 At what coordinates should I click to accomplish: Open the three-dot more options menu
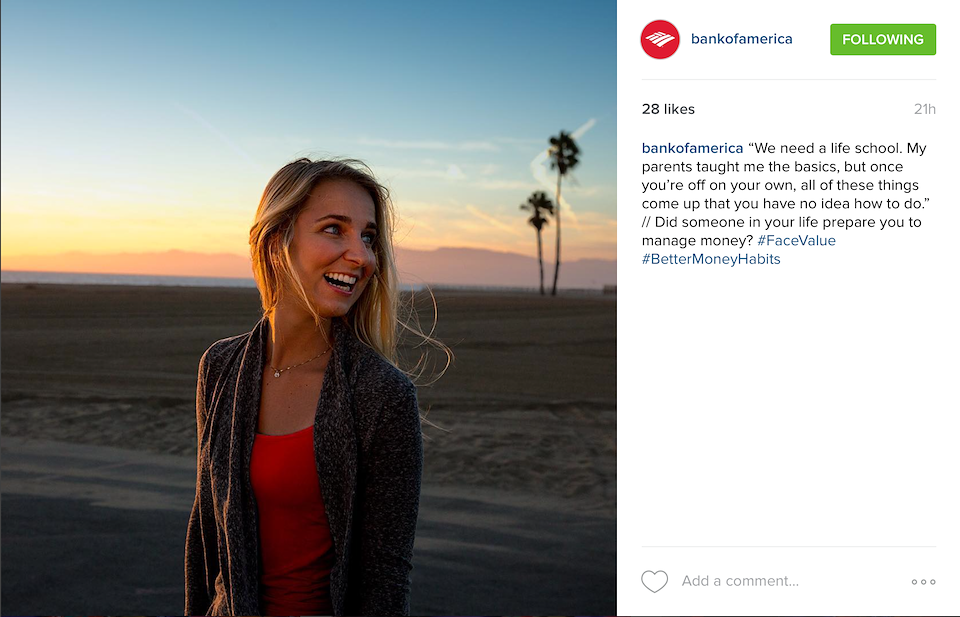923,581
